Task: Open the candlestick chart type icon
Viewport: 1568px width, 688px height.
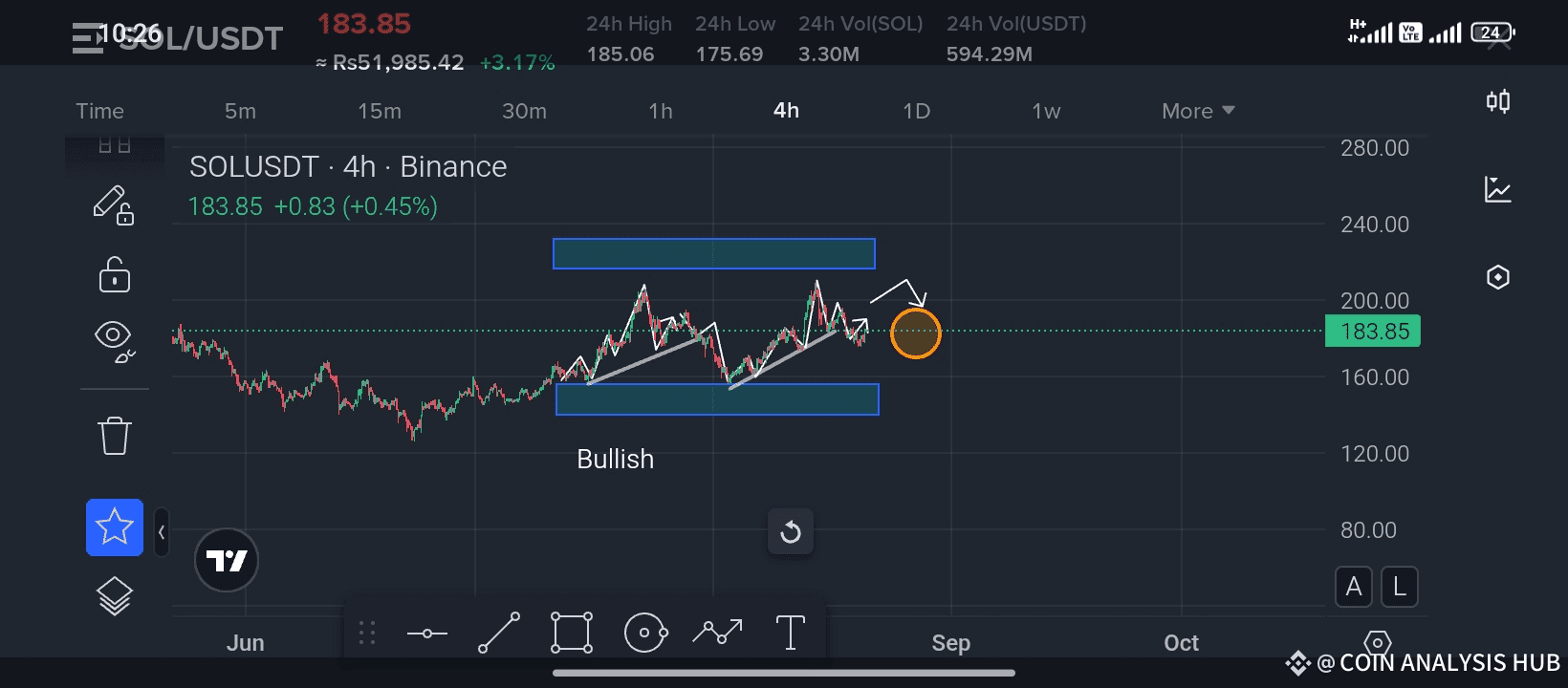Action: (1498, 101)
